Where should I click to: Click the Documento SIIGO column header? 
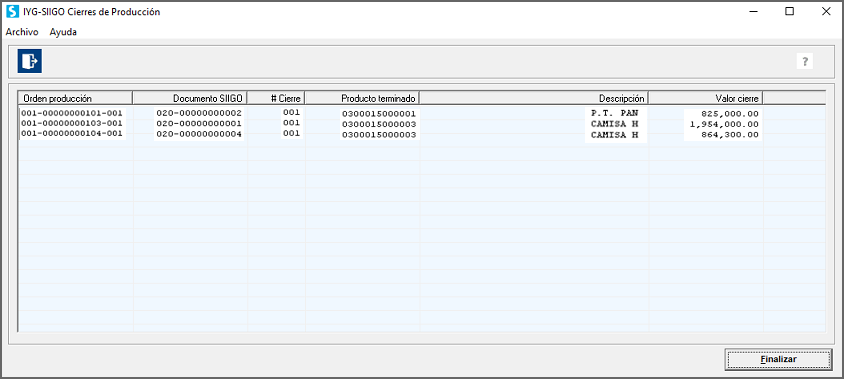click(x=190, y=98)
